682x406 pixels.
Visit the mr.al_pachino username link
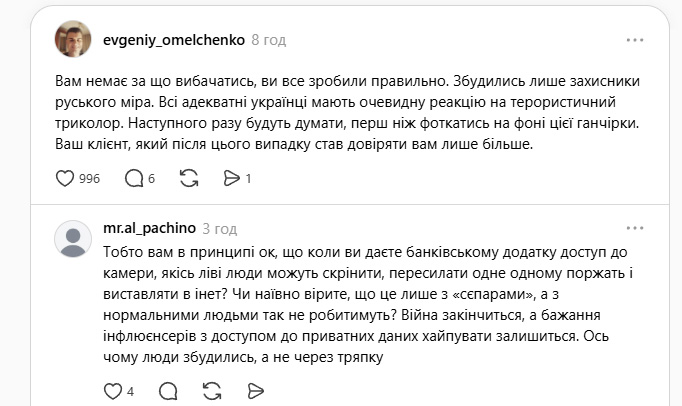[148, 229]
